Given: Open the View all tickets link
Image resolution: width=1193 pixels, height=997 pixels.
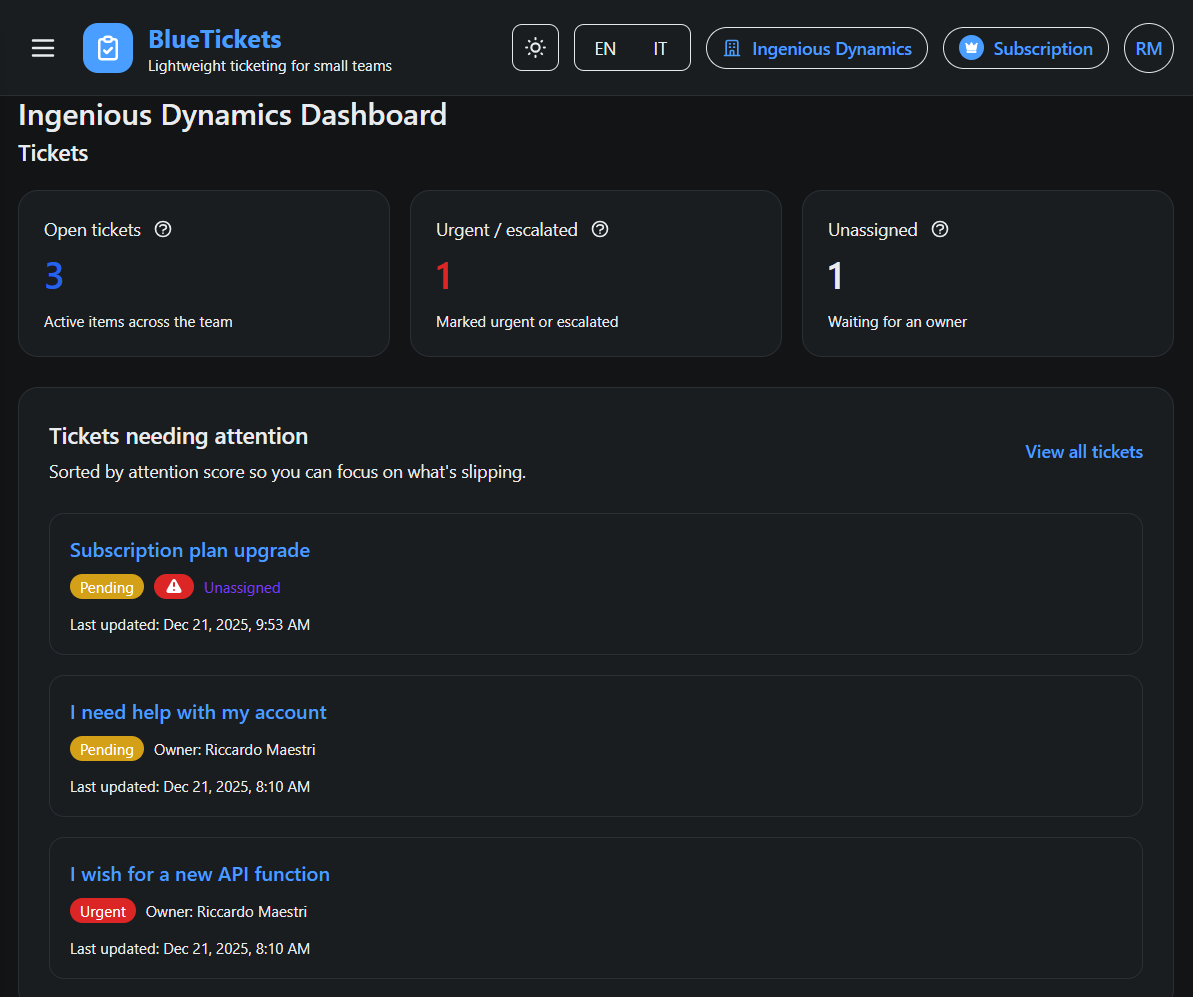Looking at the screenshot, I should point(1083,452).
